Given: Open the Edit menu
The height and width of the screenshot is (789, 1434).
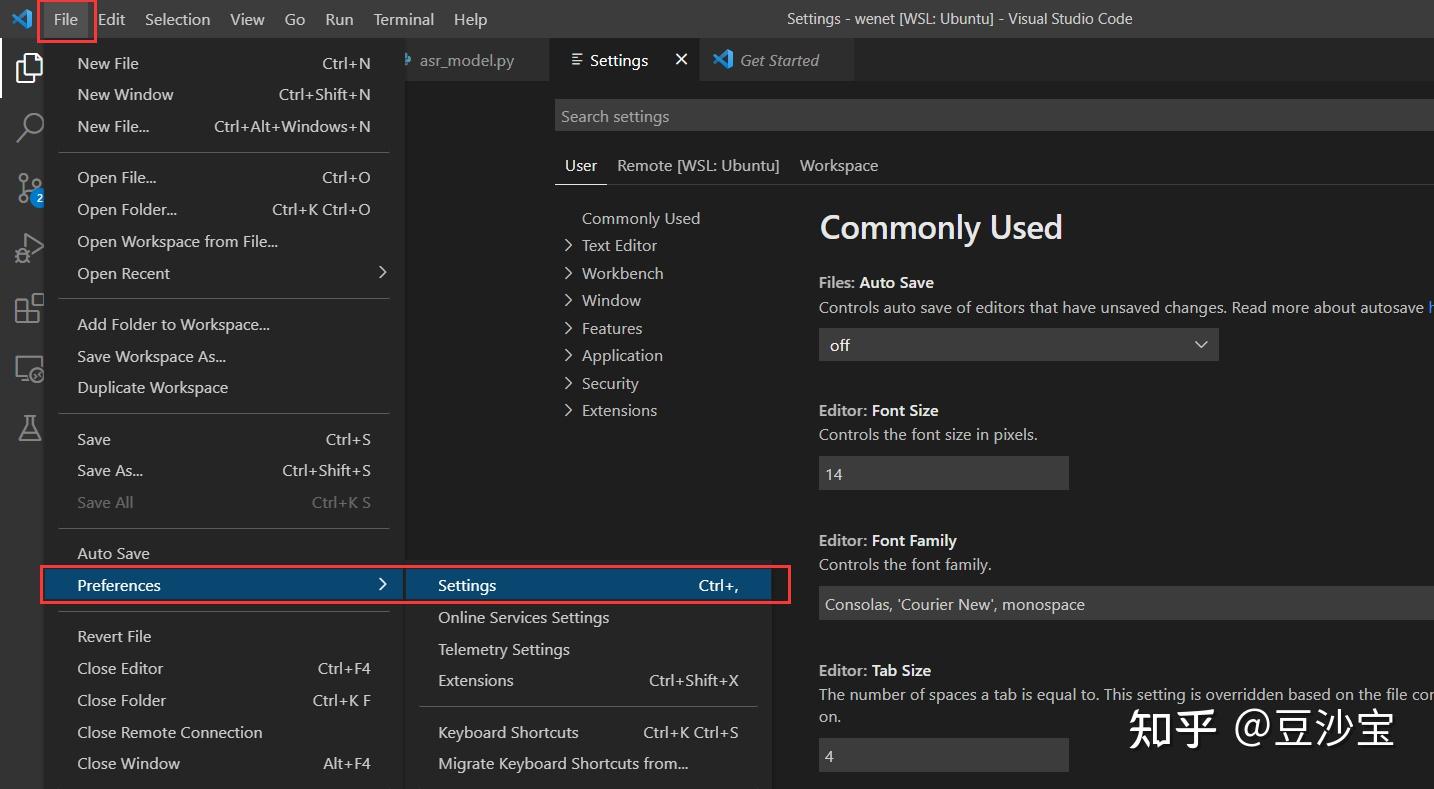Looking at the screenshot, I should (111, 19).
